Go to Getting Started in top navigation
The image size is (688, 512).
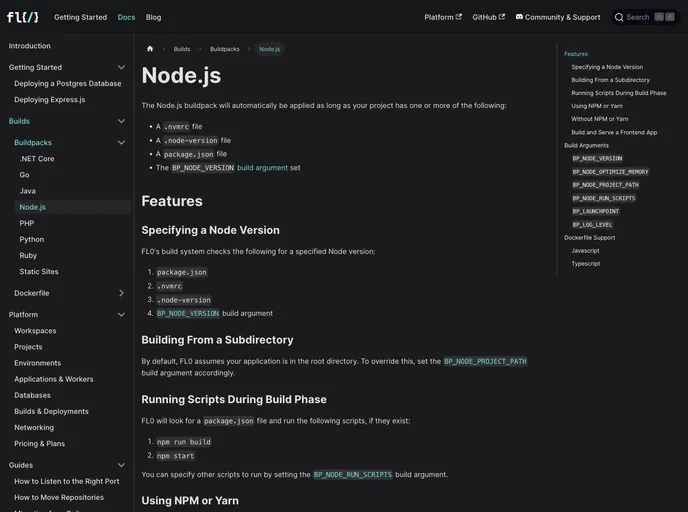pos(80,17)
